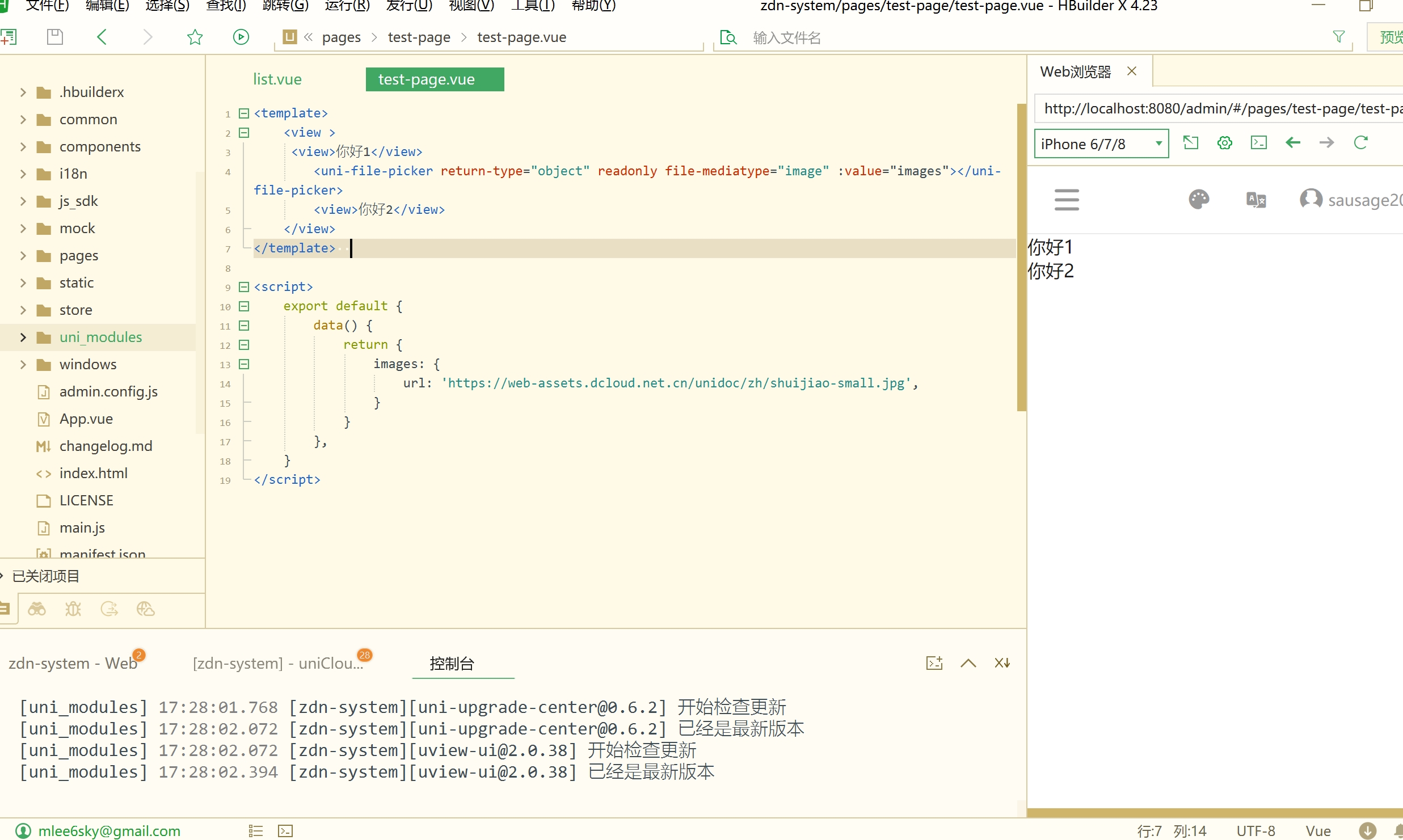Click the language translate icon

(1255, 200)
